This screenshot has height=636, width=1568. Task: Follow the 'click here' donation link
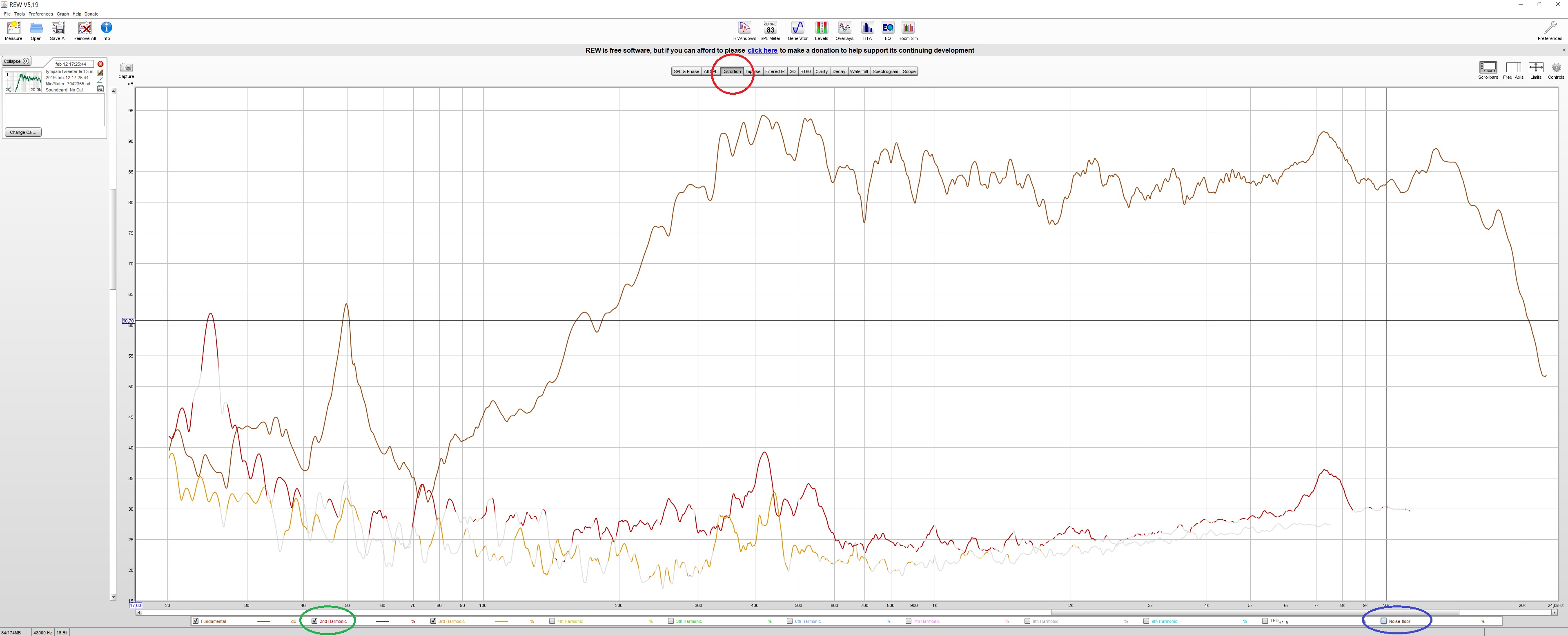point(762,51)
